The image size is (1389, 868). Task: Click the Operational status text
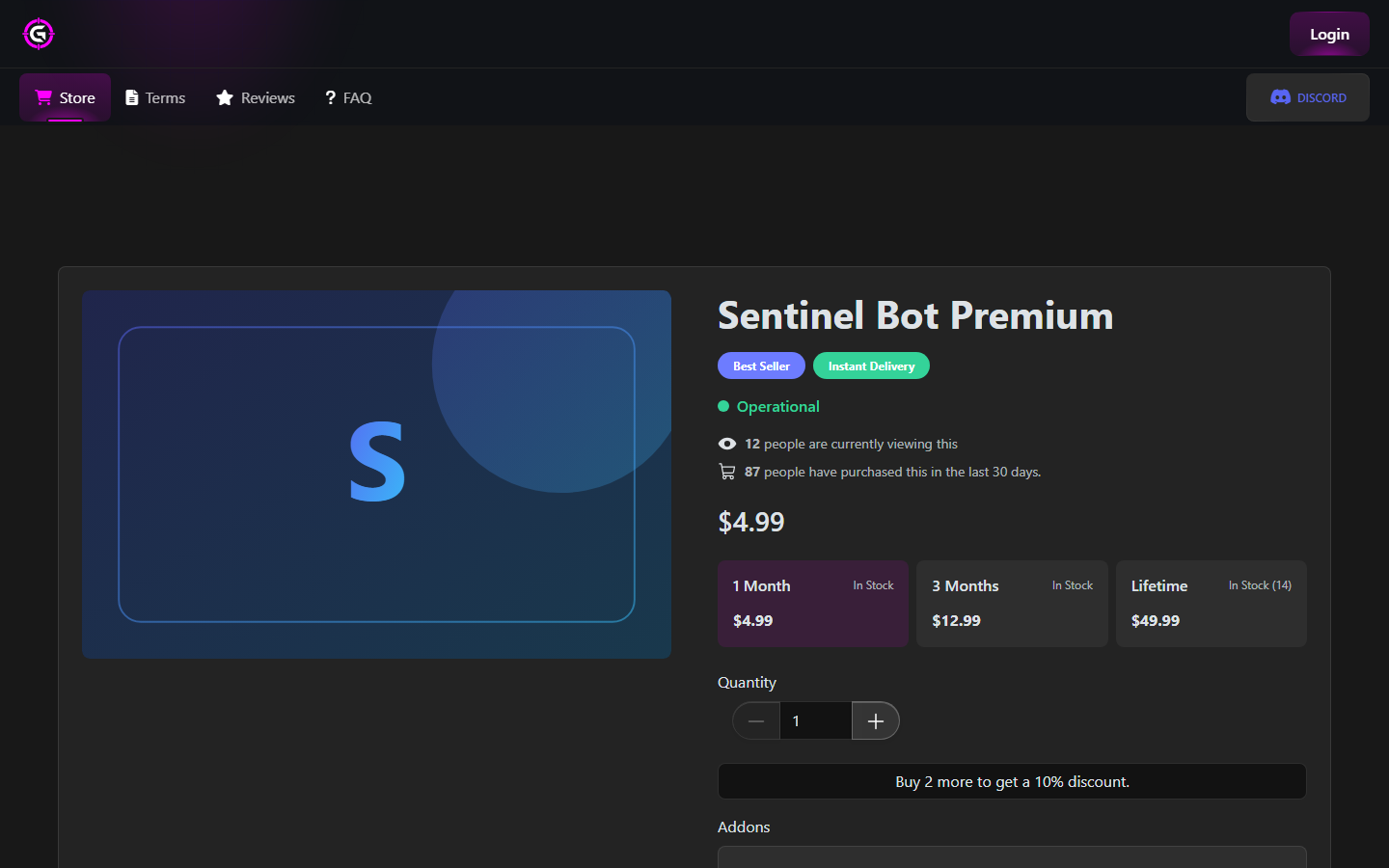click(777, 407)
